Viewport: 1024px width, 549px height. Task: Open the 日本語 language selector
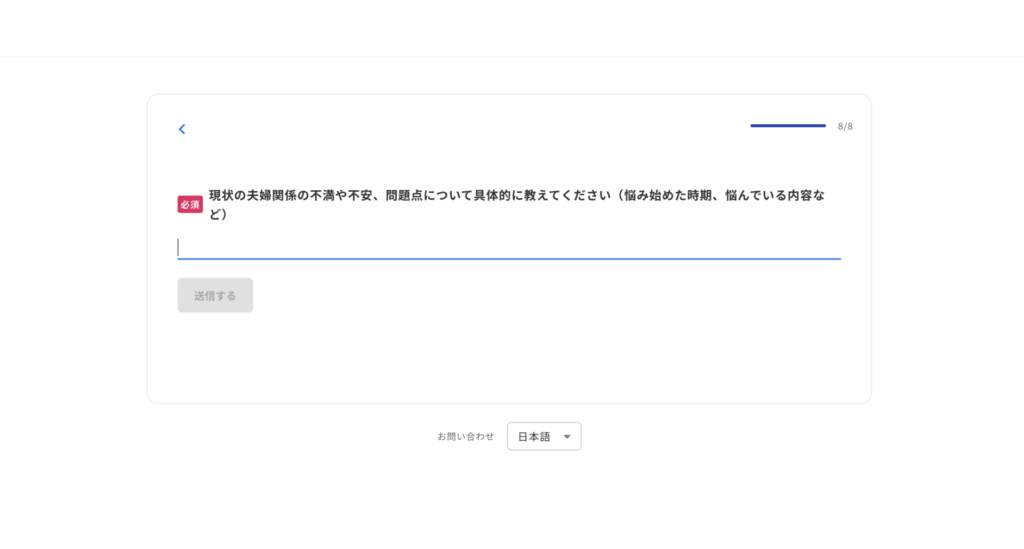click(544, 437)
